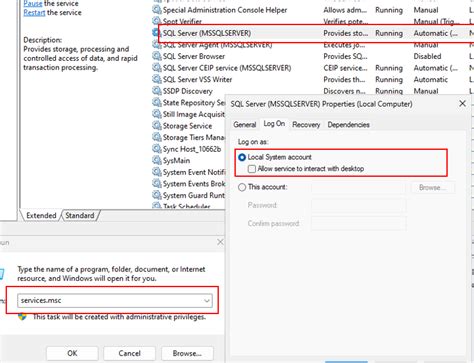
Task: Select SQL Server CEIP service (MSSQLSERVER) row
Action: point(313,68)
